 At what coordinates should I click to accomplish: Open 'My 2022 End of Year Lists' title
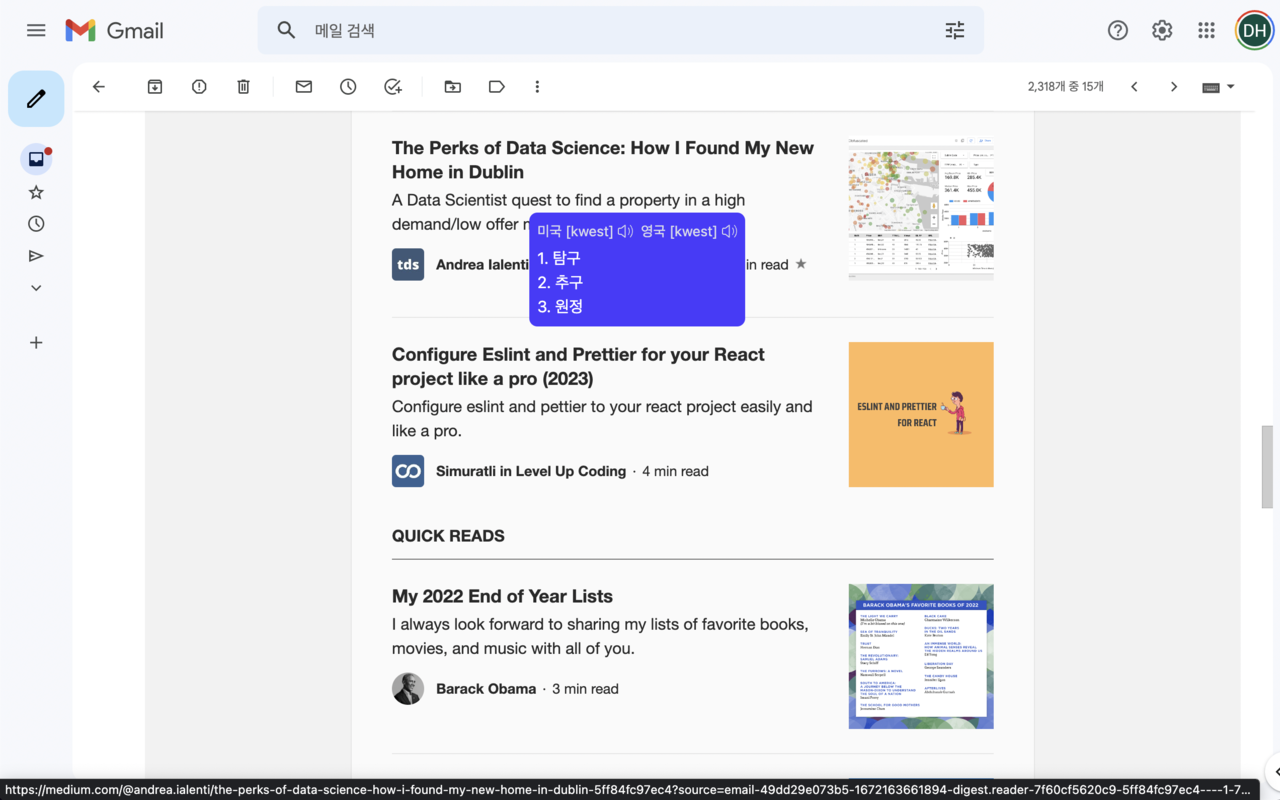click(x=502, y=596)
